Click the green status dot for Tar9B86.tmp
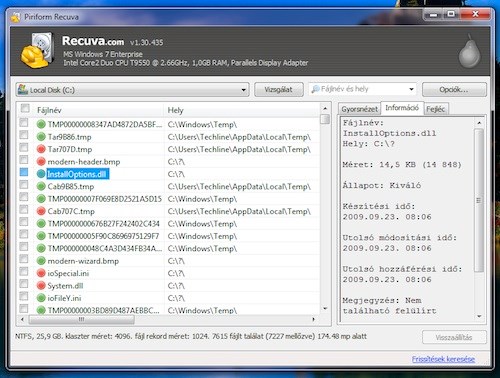Image resolution: width=500 pixels, height=378 pixels. [41, 137]
